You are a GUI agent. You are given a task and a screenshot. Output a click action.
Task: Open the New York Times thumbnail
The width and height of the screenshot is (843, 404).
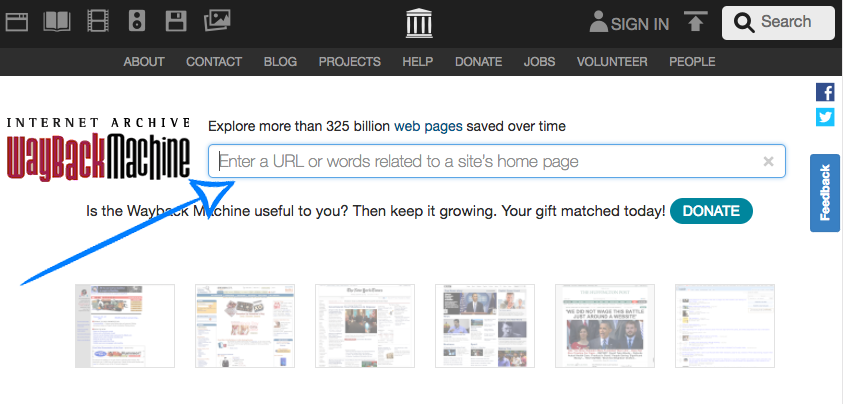(365, 326)
